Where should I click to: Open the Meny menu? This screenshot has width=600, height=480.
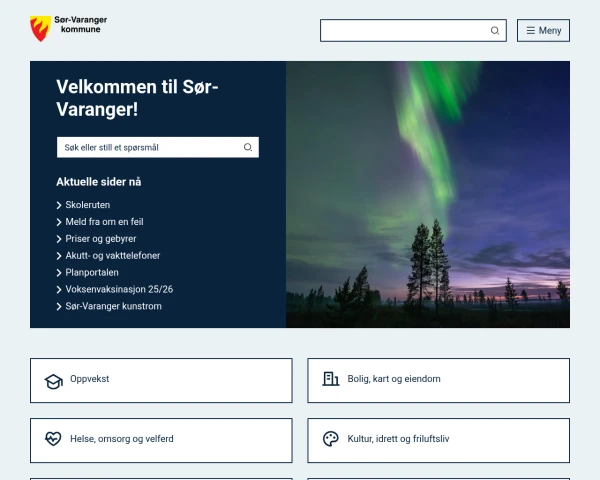coord(543,31)
